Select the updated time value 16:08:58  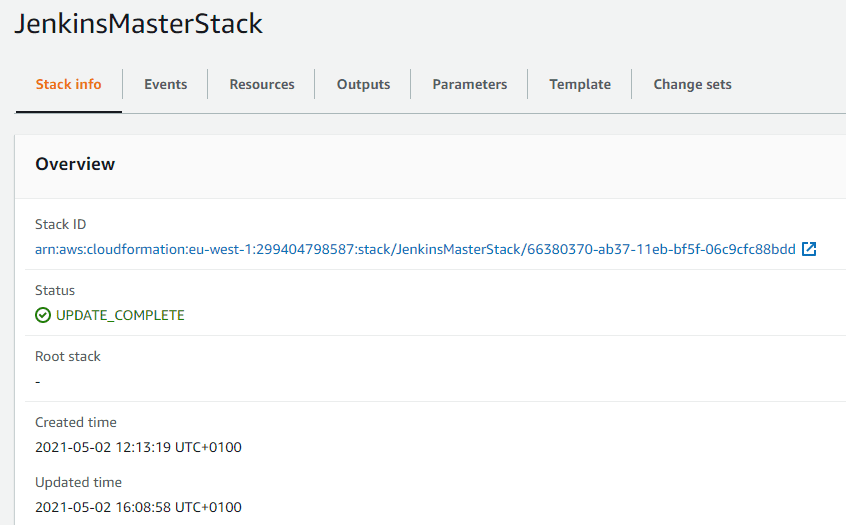click(138, 507)
